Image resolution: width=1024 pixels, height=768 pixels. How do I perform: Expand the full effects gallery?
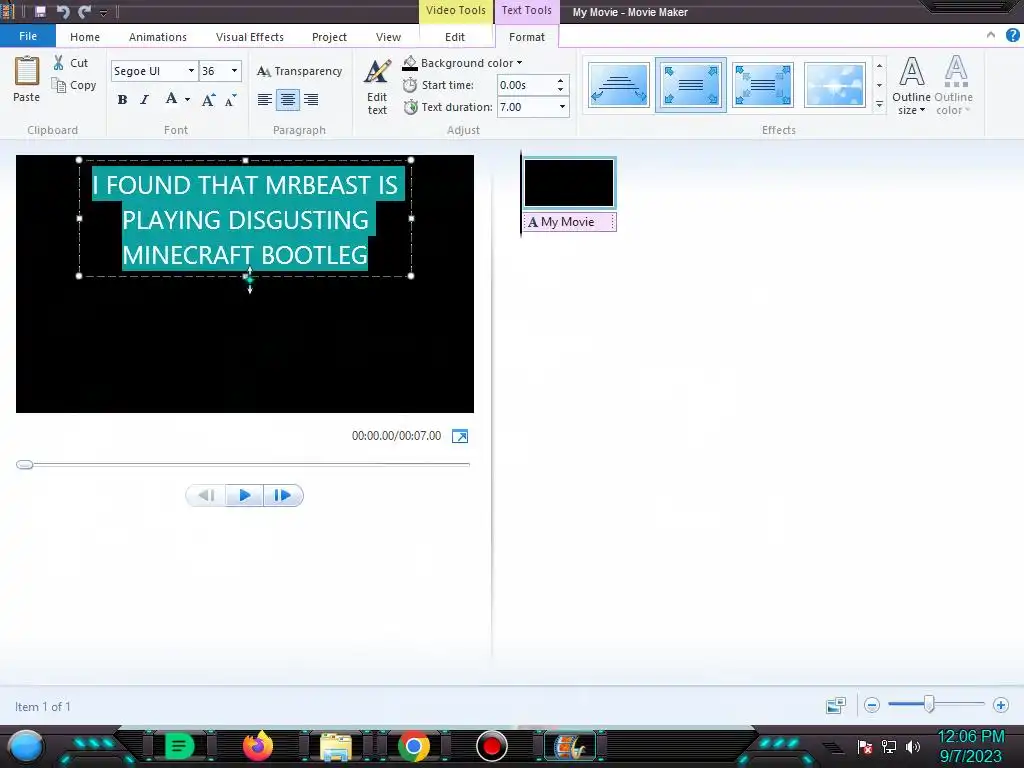point(879,104)
